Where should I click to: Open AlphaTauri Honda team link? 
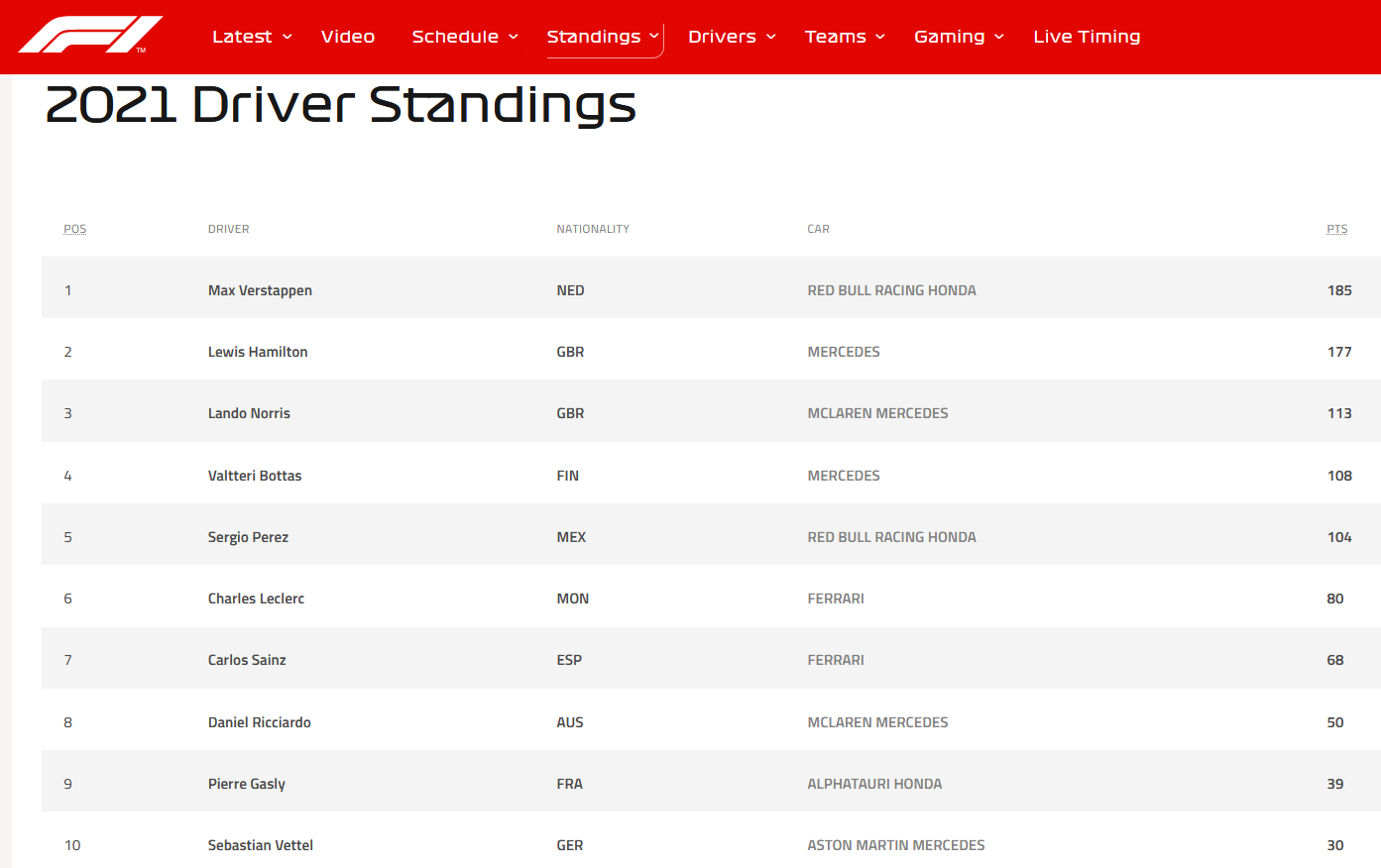pyautogui.click(x=874, y=784)
